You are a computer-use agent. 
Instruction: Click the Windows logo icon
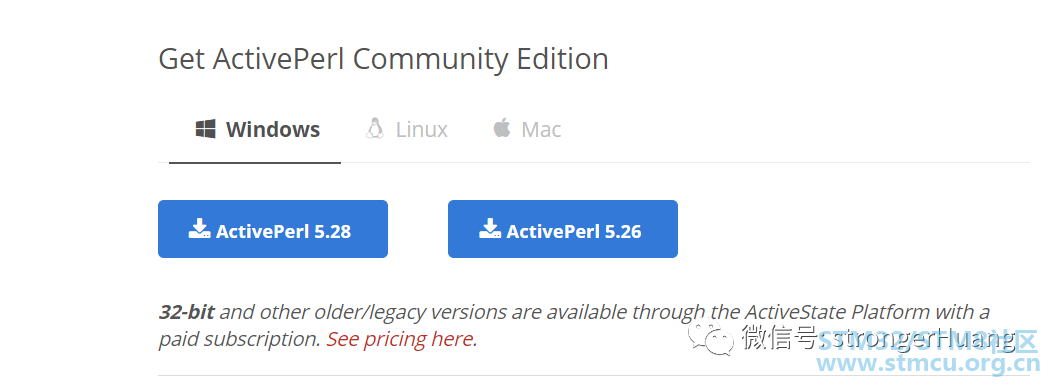pos(205,129)
